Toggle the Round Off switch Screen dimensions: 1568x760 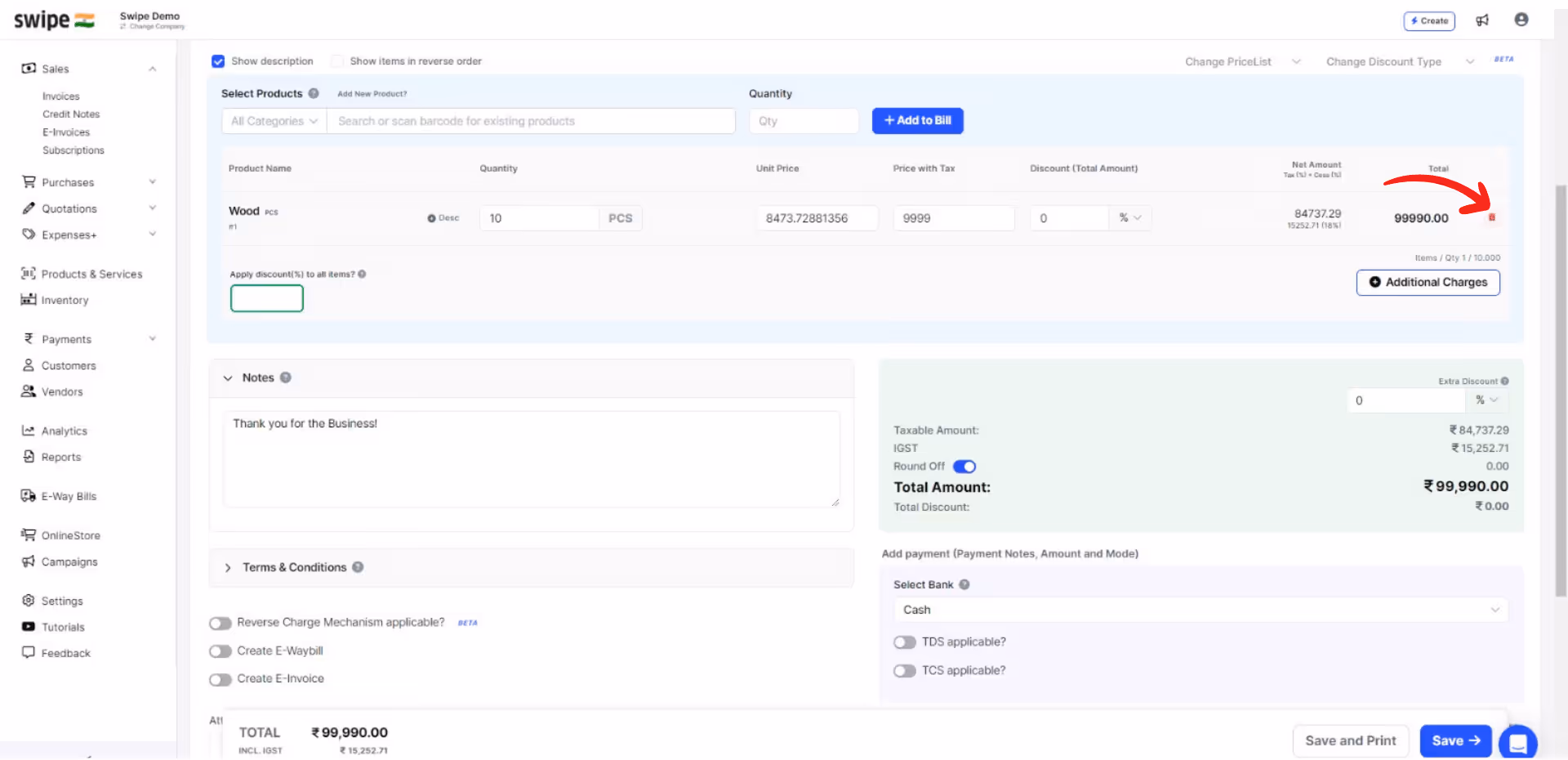coord(964,467)
